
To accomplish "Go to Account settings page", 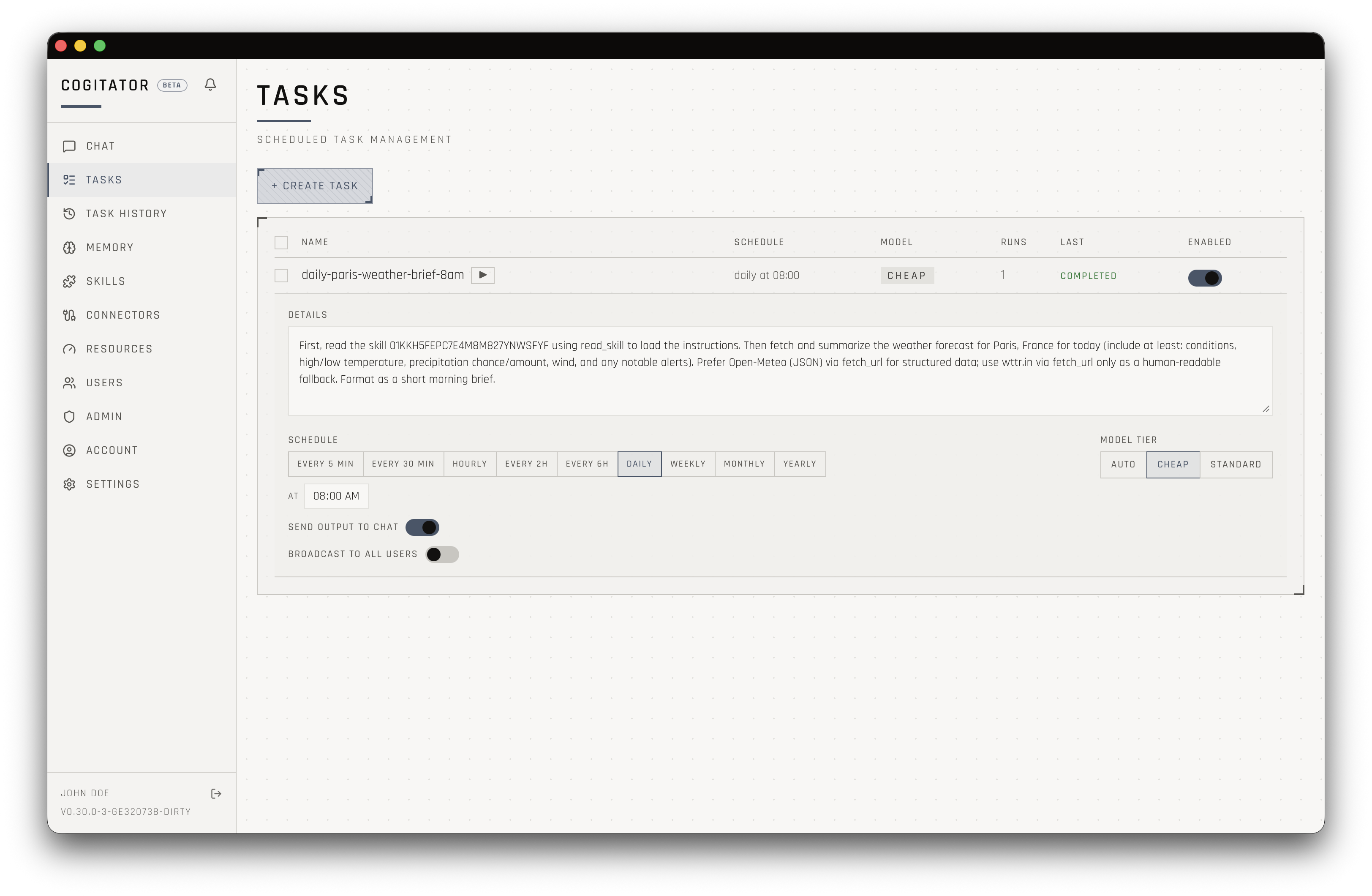I will click(142, 450).
